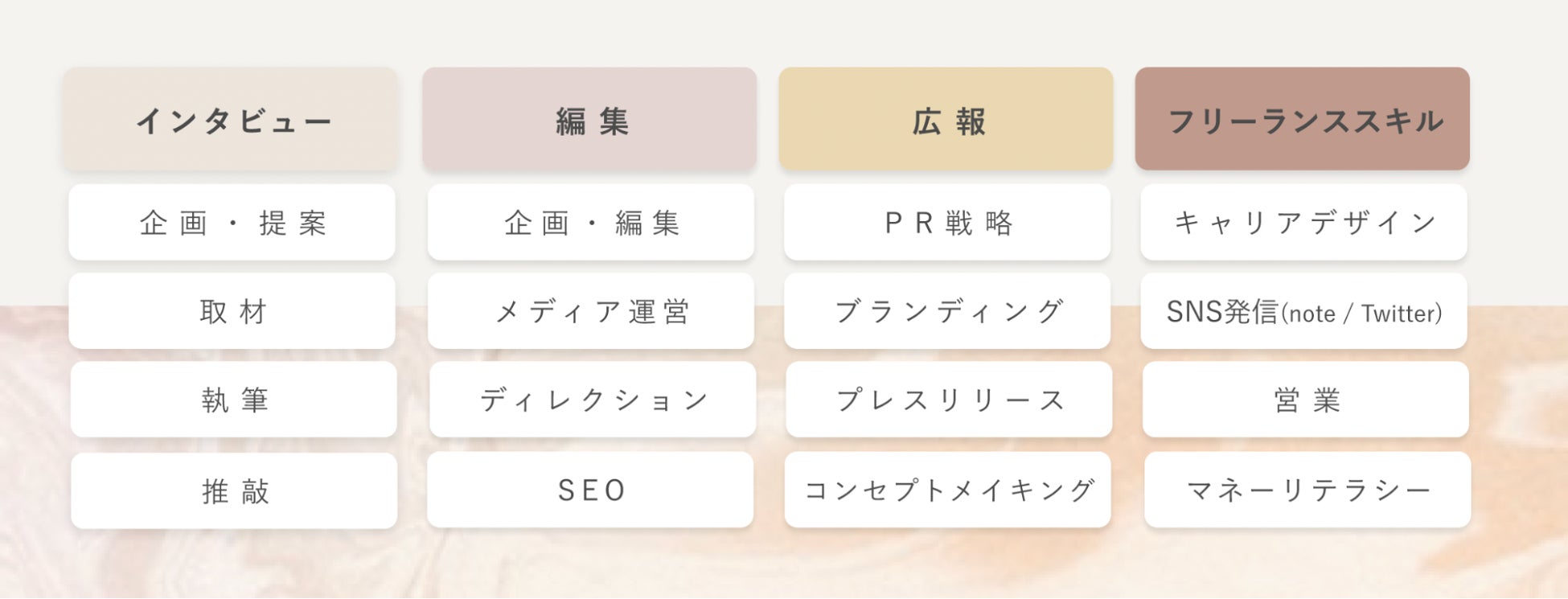Open the 広報 category header

click(x=946, y=120)
